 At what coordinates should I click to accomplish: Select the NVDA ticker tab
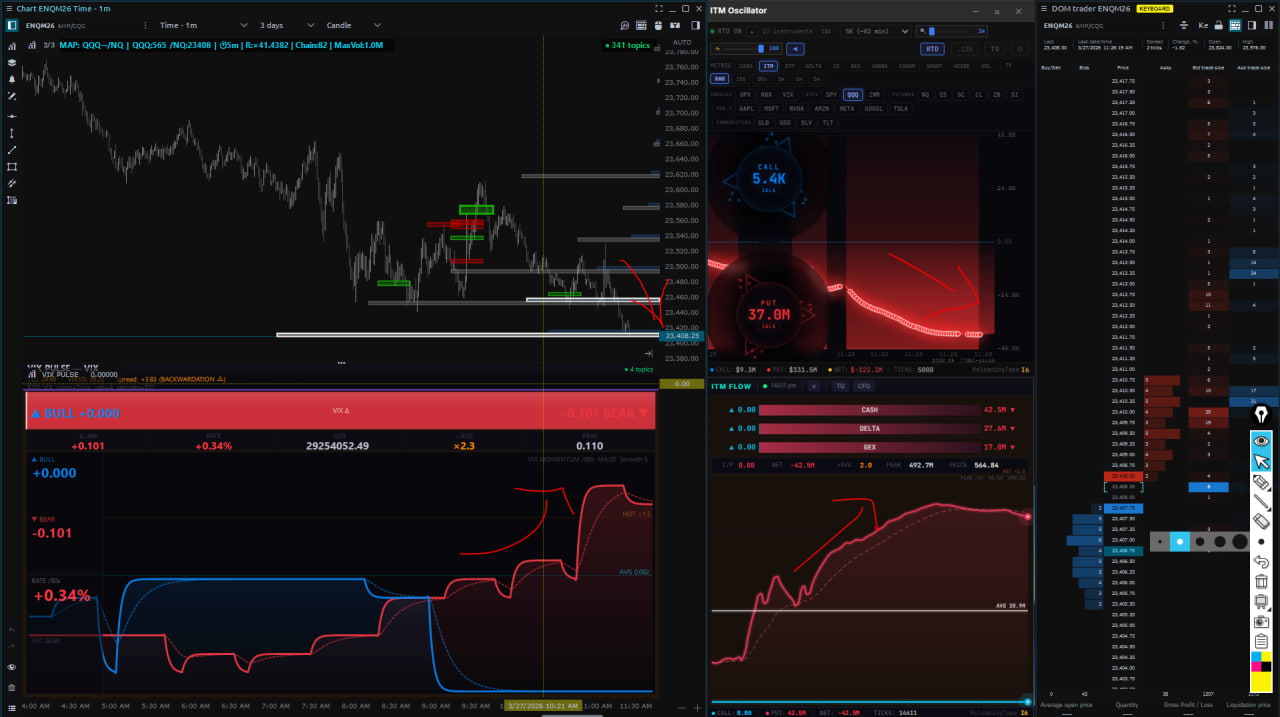coord(796,108)
